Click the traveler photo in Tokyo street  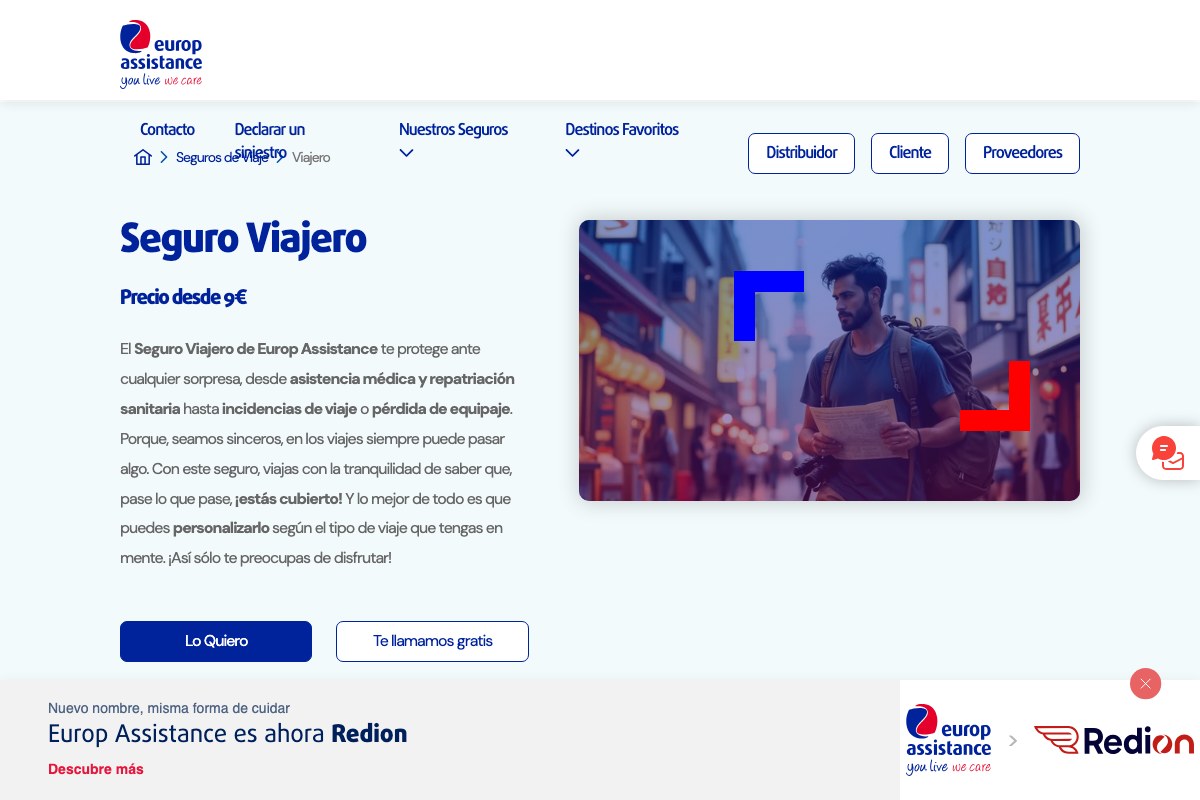829,360
